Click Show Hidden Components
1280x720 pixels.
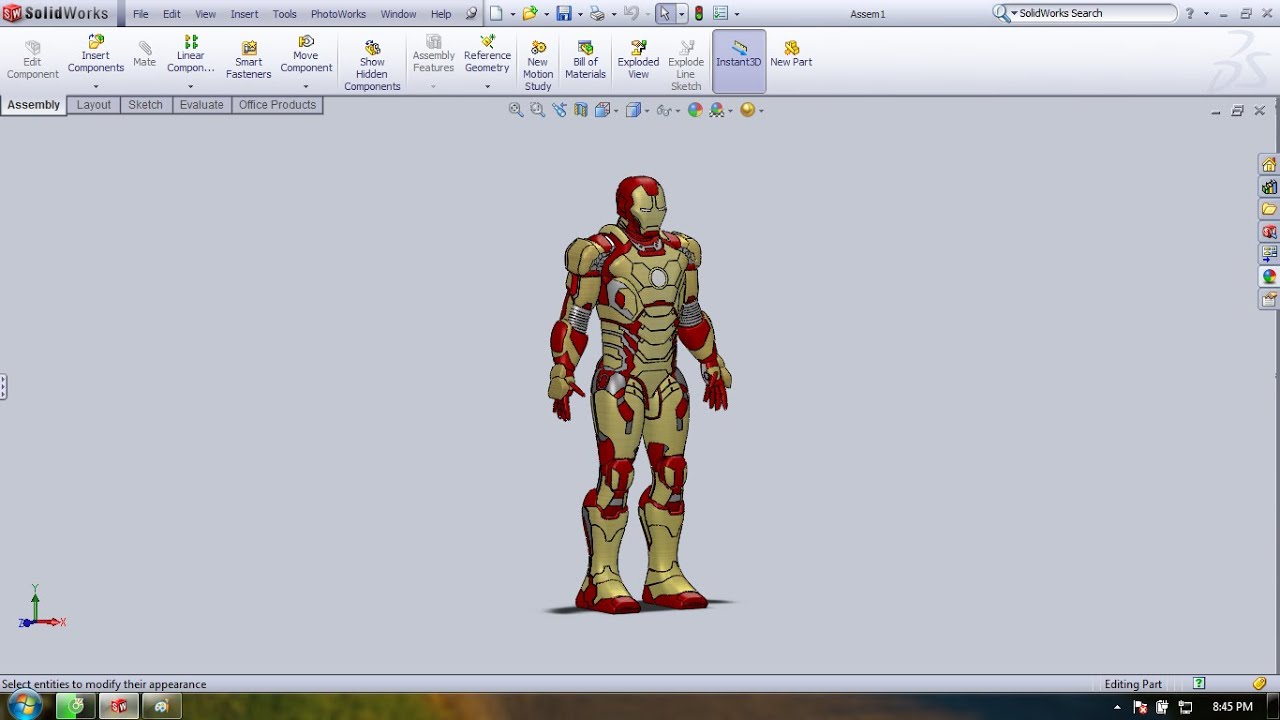pyautogui.click(x=372, y=67)
